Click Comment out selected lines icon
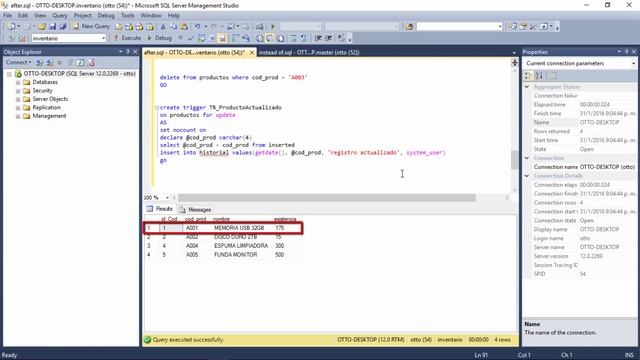Viewport: 640px width, 360px height. pyautogui.click(x=293, y=38)
